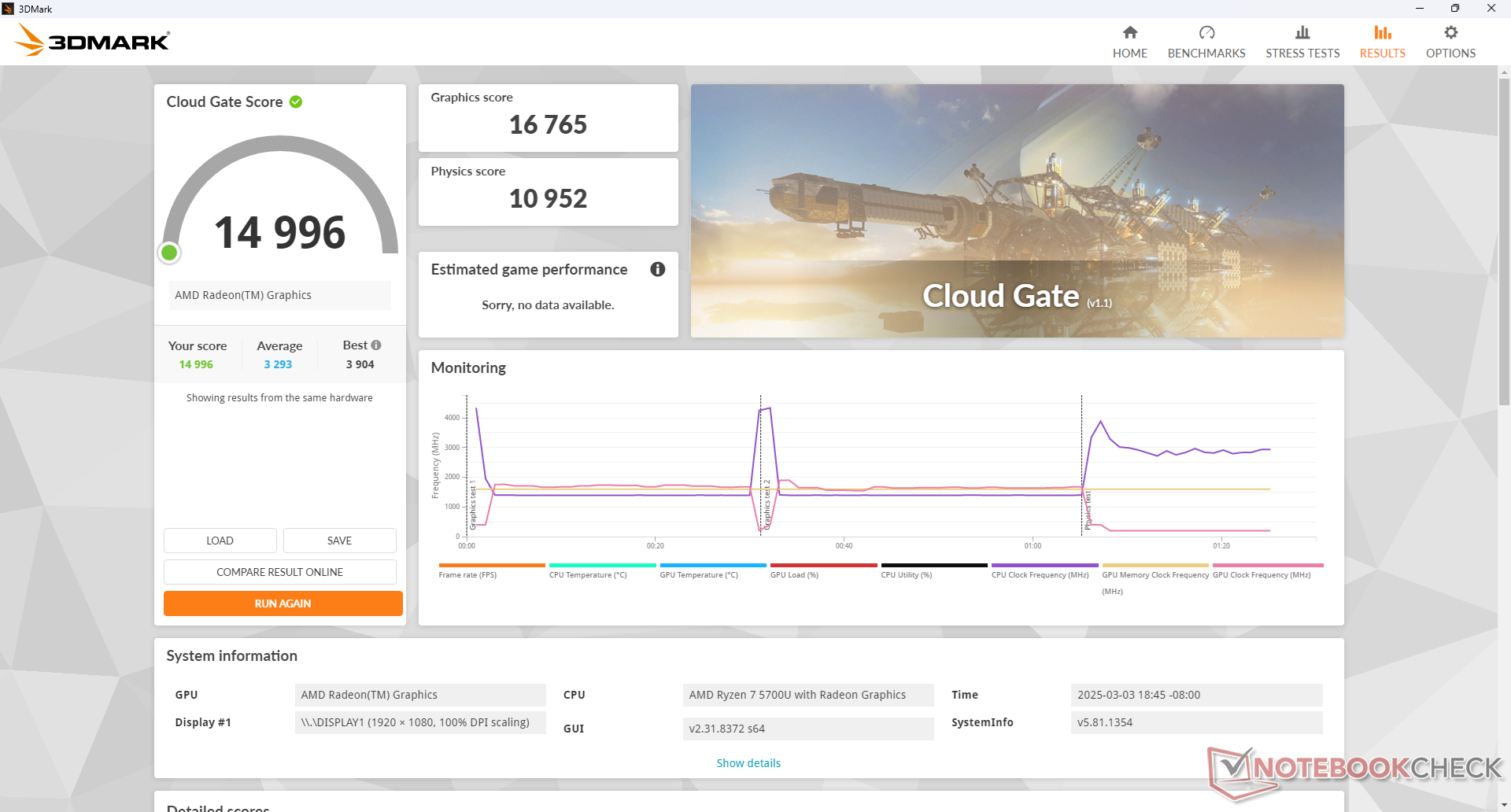Click the Physics test timeline marker
Viewport: 1511px width, 812px height.
pyautogui.click(x=1088, y=510)
